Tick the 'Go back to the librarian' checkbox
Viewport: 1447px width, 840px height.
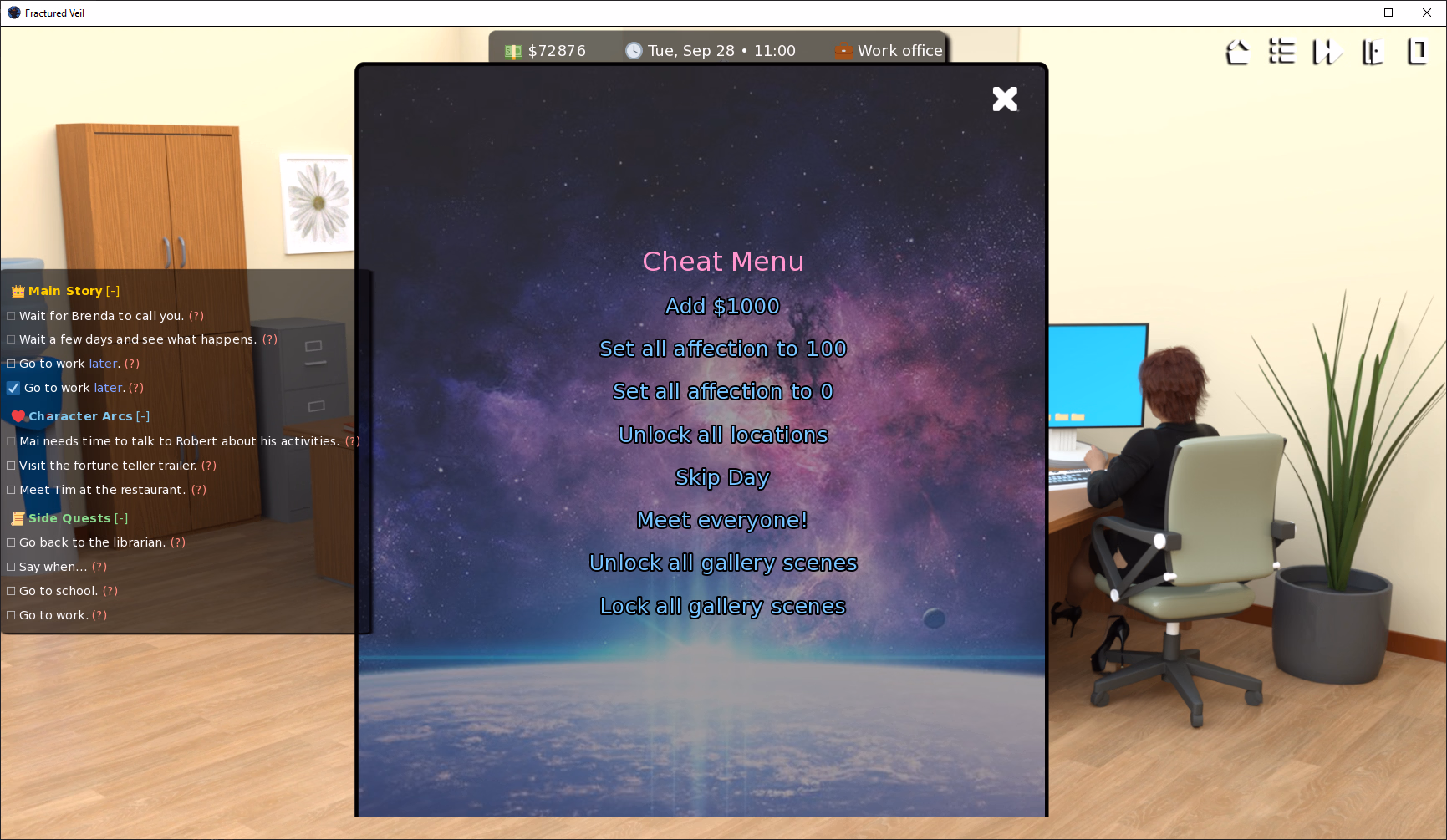coord(11,542)
